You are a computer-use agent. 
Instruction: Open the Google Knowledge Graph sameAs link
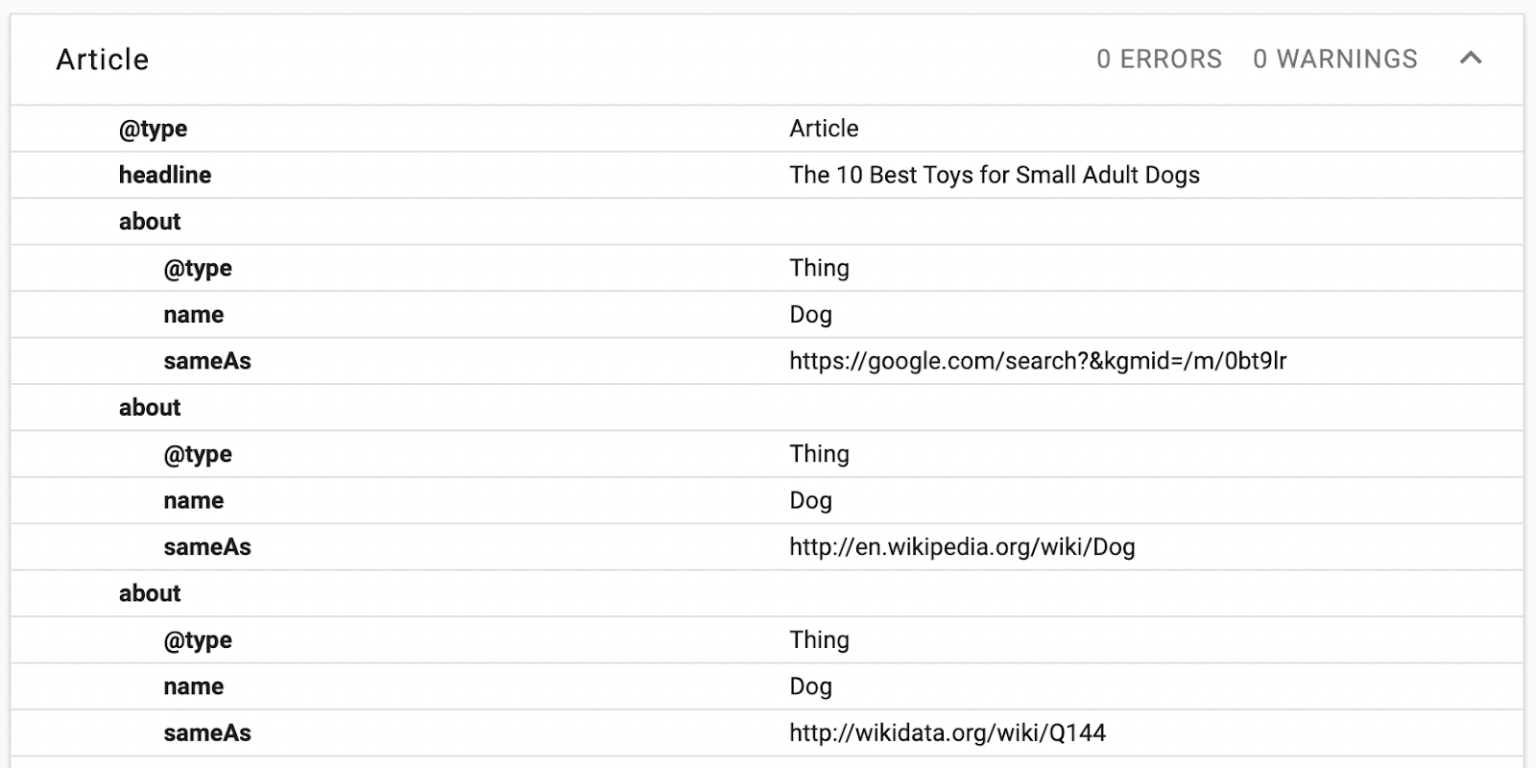(x=1037, y=360)
